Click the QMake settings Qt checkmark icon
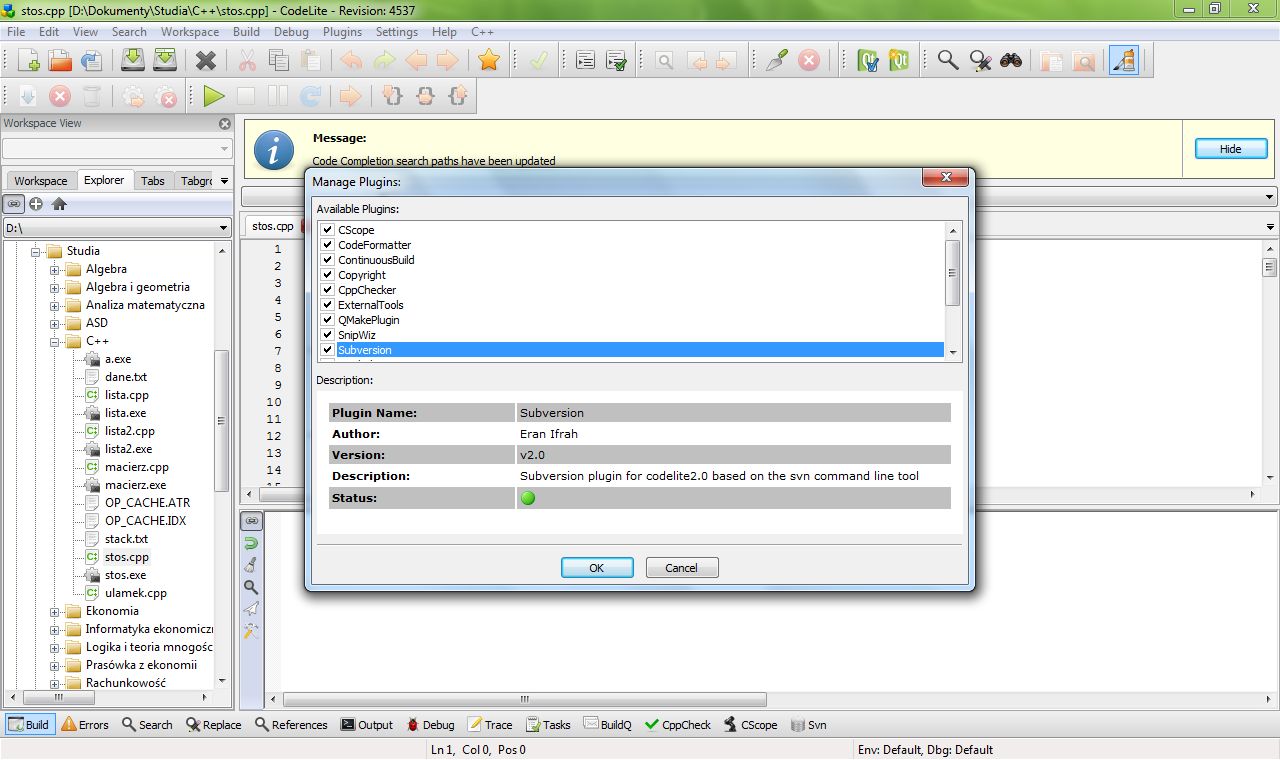Image resolution: width=1280 pixels, height=760 pixels. pyautogui.click(x=868, y=60)
